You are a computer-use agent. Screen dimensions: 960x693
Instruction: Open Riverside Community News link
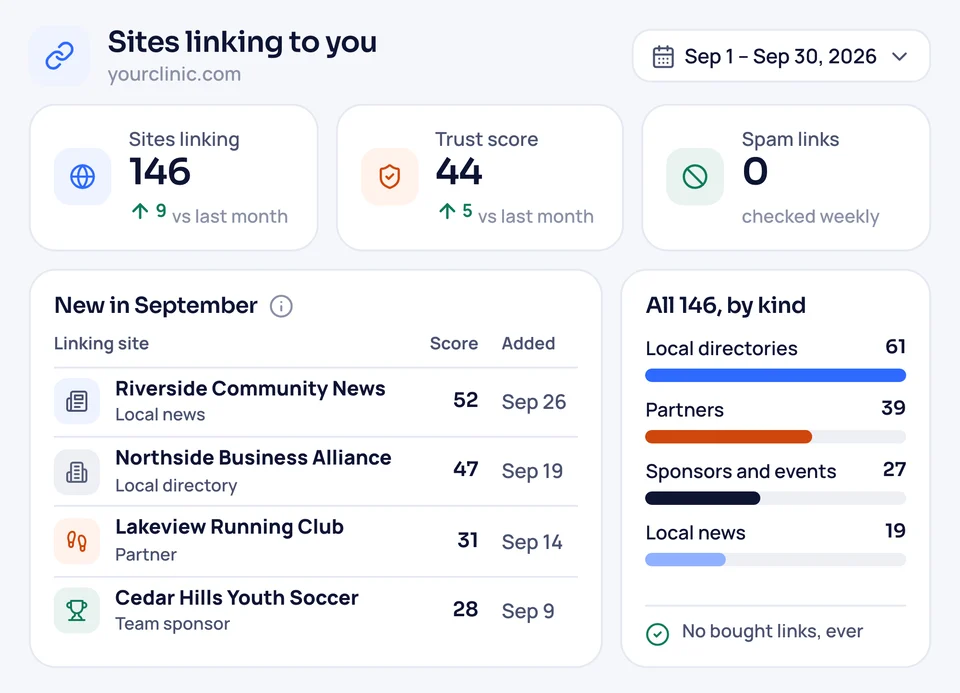[x=250, y=388]
